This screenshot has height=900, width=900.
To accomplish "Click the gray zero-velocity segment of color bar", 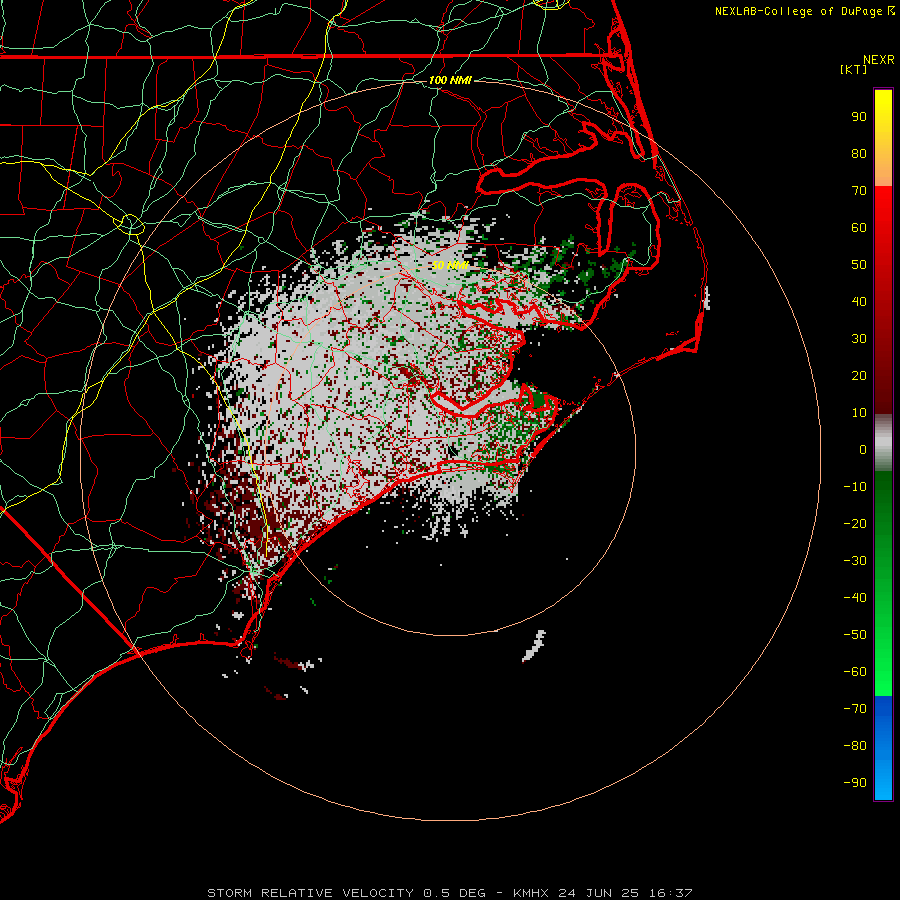I will tap(883, 443).
